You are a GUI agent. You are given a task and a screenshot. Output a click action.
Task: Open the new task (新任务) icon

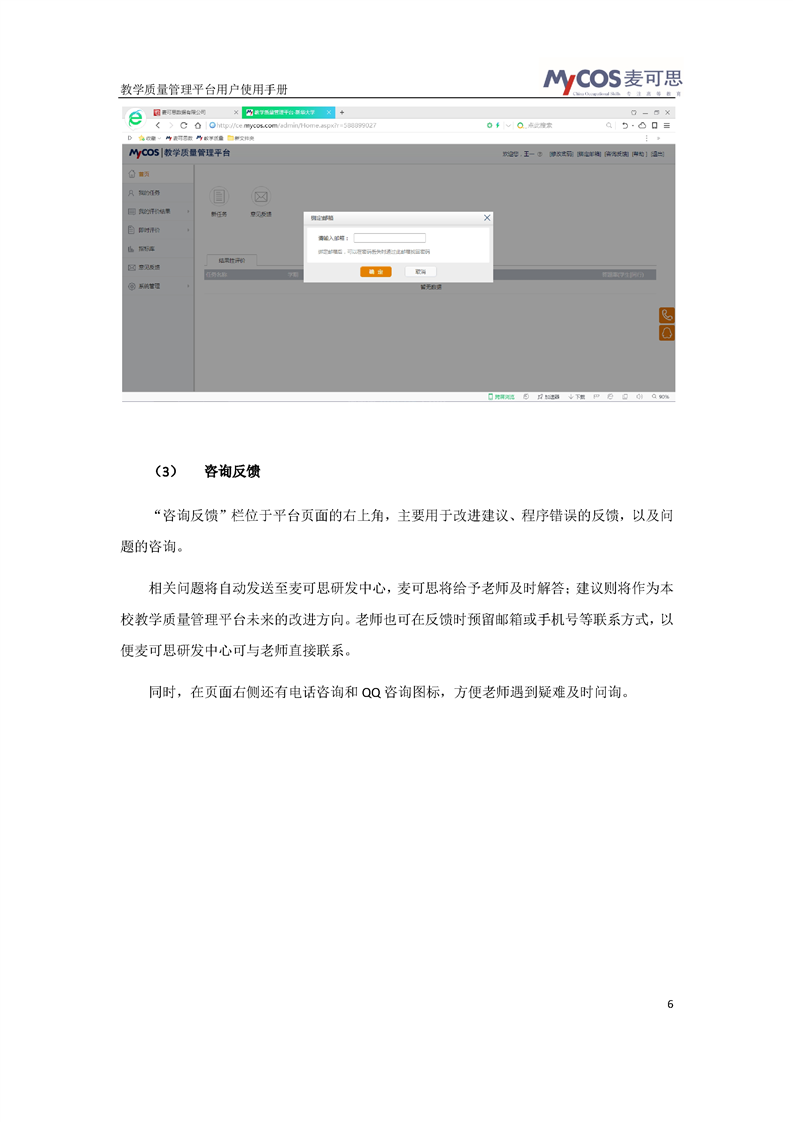219,197
